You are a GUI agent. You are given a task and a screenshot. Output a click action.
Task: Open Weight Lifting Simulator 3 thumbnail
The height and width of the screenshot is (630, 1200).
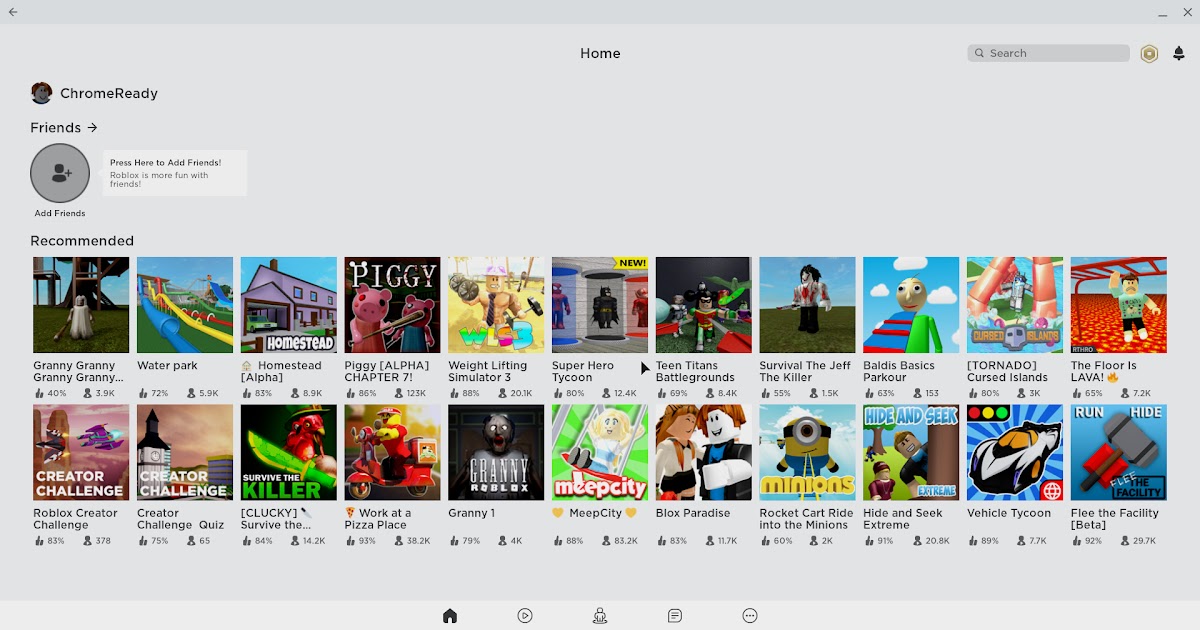click(x=496, y=305)
